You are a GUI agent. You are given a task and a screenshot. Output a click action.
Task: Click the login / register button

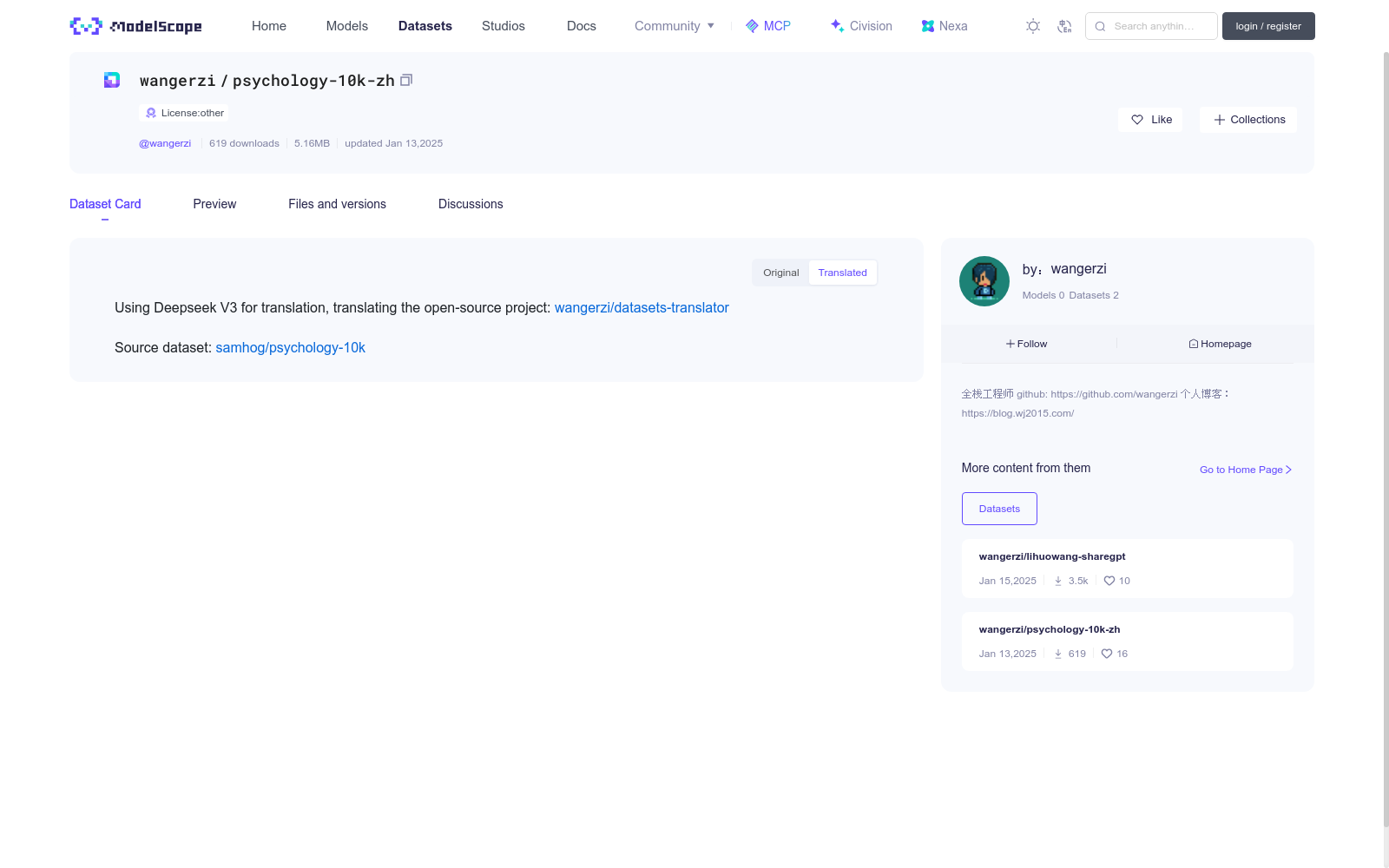click(1268, 26)
